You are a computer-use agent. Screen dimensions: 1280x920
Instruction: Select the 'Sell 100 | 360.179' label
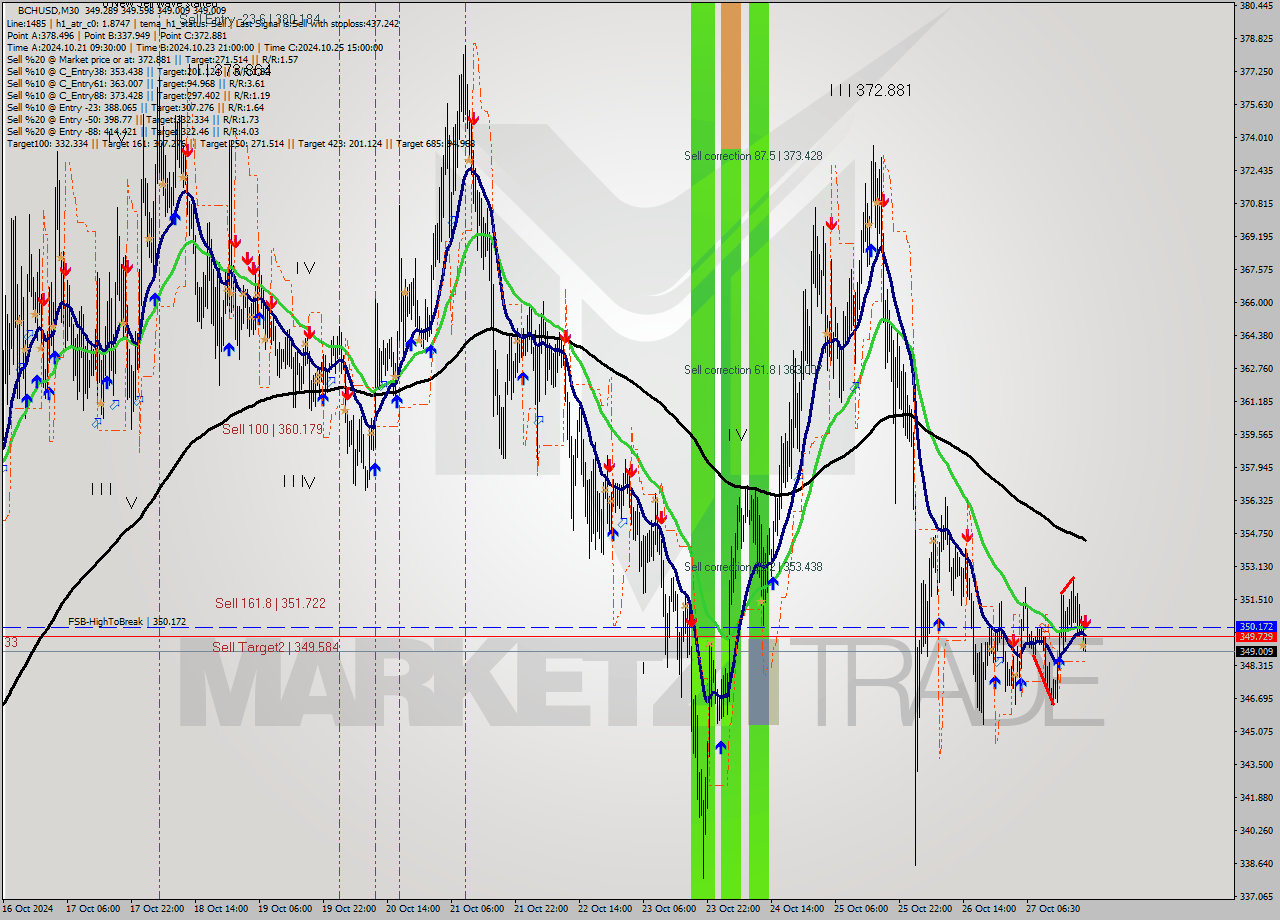(272, 429)
